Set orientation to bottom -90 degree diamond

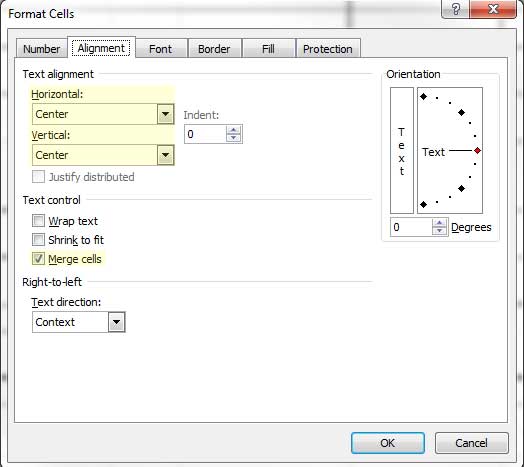(423, 204)
